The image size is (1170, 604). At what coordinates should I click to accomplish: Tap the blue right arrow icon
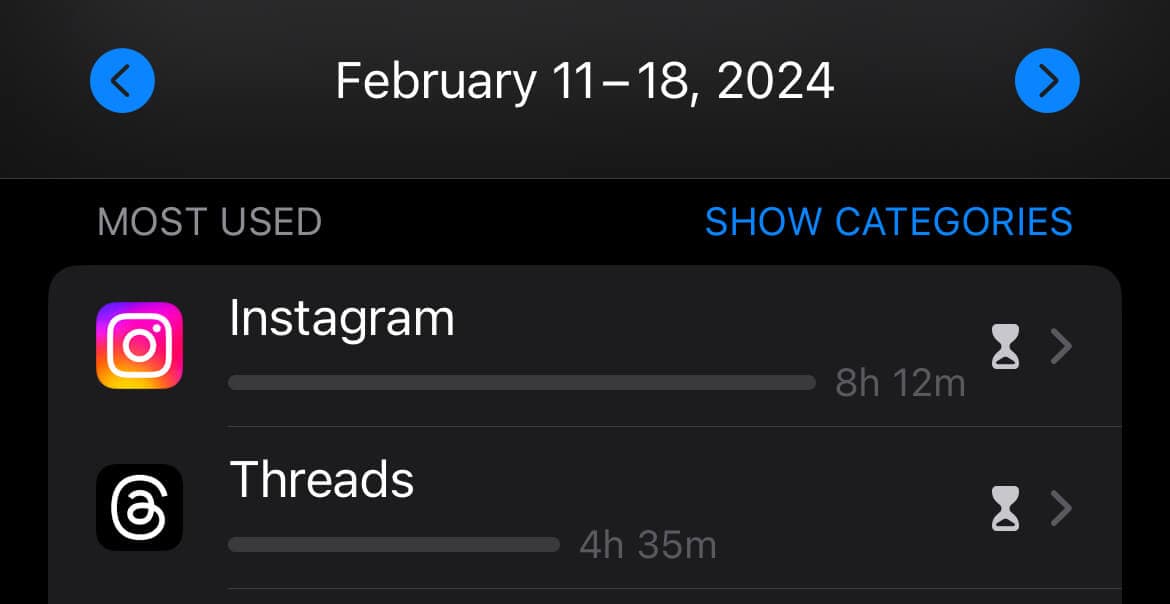(1047, 81)
